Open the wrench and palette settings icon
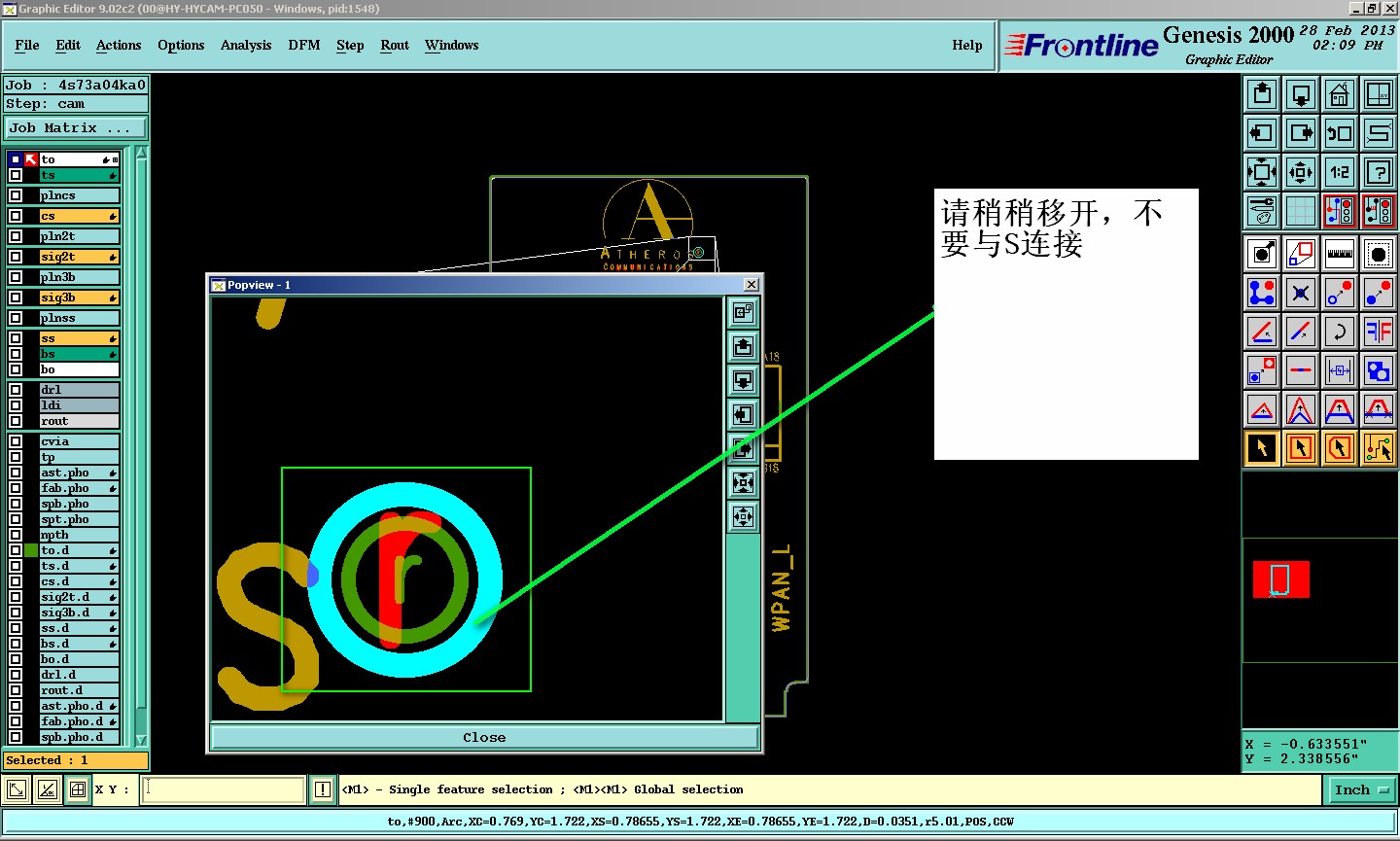 pos(1262,211)
